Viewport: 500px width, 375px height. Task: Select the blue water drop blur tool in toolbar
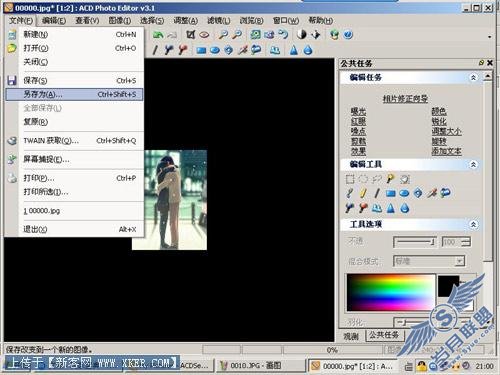point(308,50)
